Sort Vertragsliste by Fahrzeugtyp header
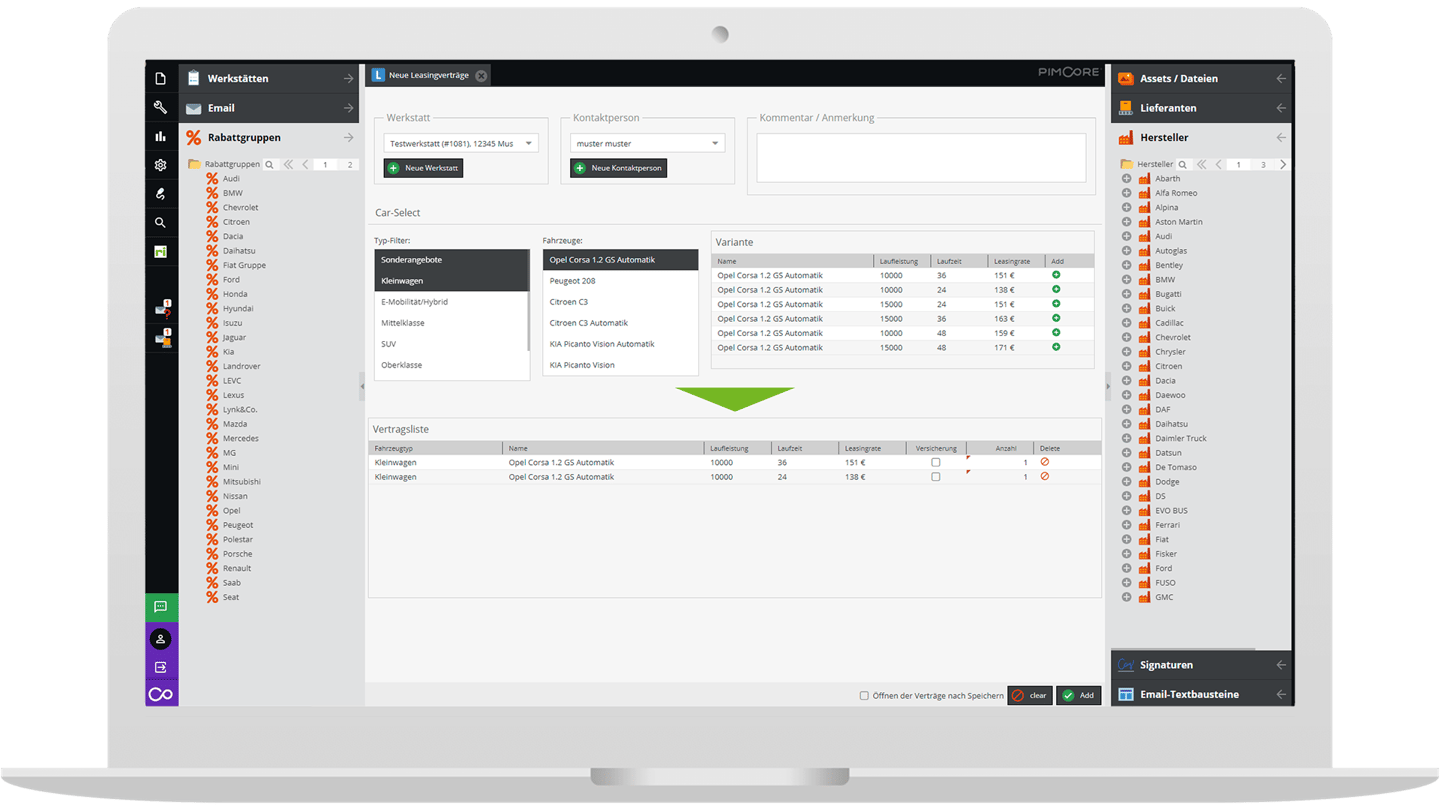1440x810 pixels. [435, 448]
